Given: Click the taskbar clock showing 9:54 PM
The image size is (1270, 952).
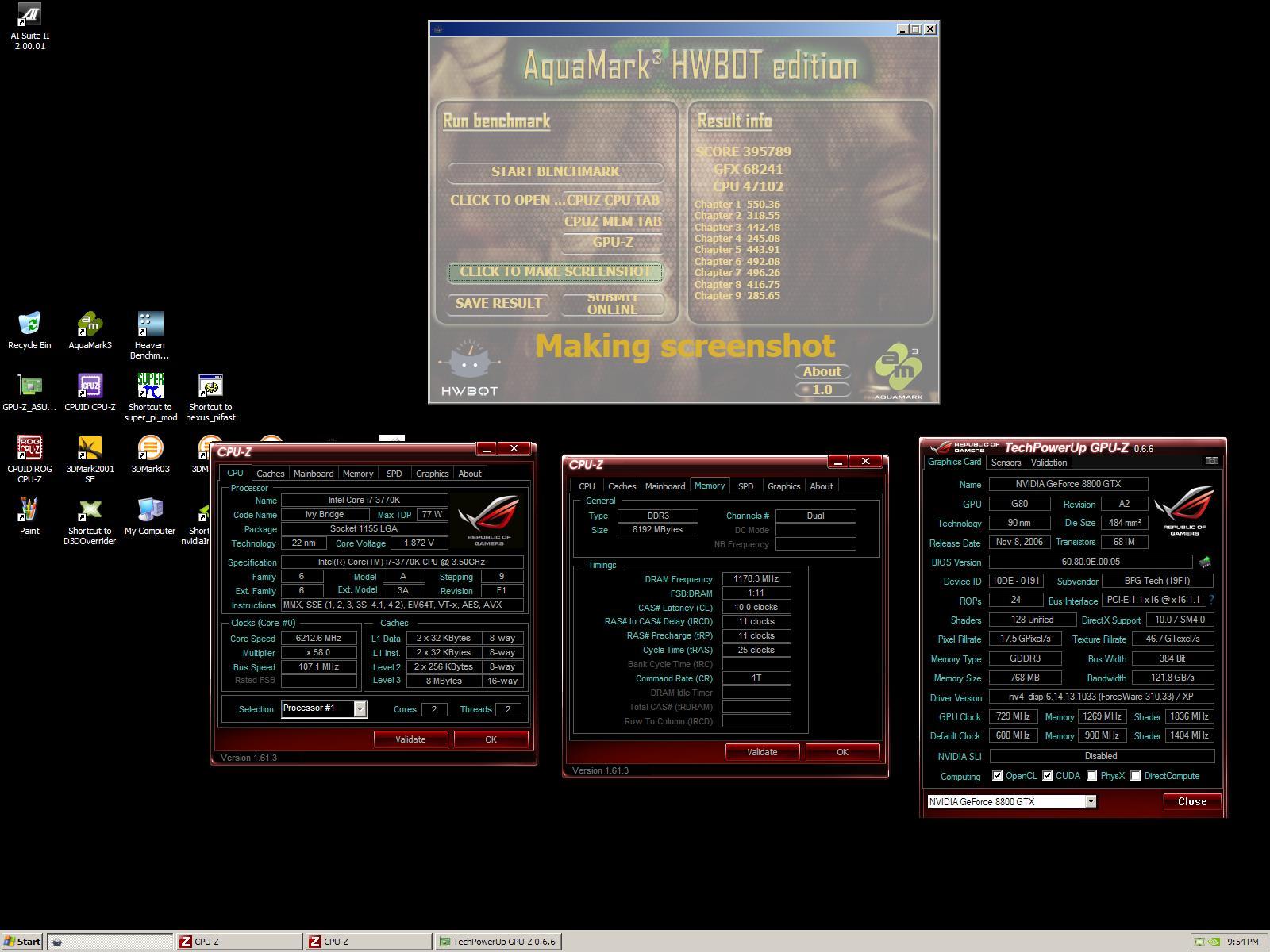Looking at the screenshot, I should (1243, 942).
